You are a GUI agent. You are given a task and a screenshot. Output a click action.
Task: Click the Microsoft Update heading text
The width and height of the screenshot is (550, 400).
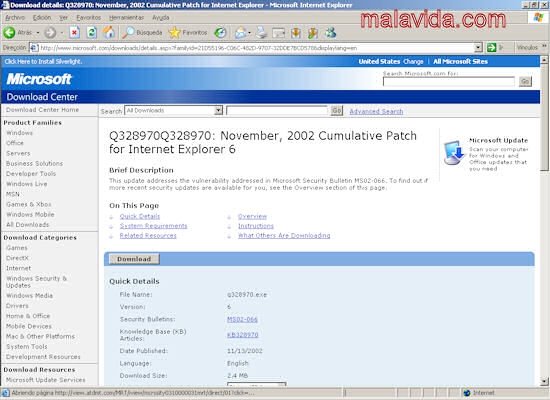(x=498, y=140)
